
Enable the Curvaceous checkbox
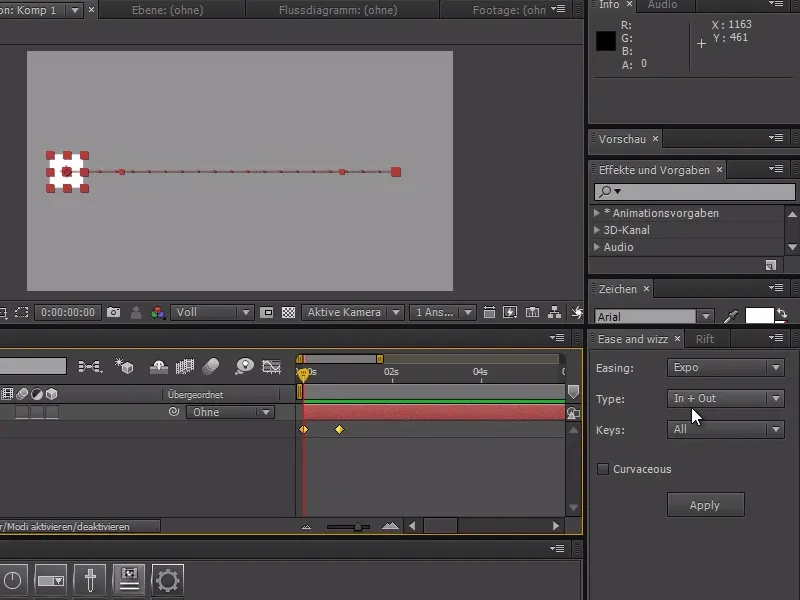pos(603,469)
